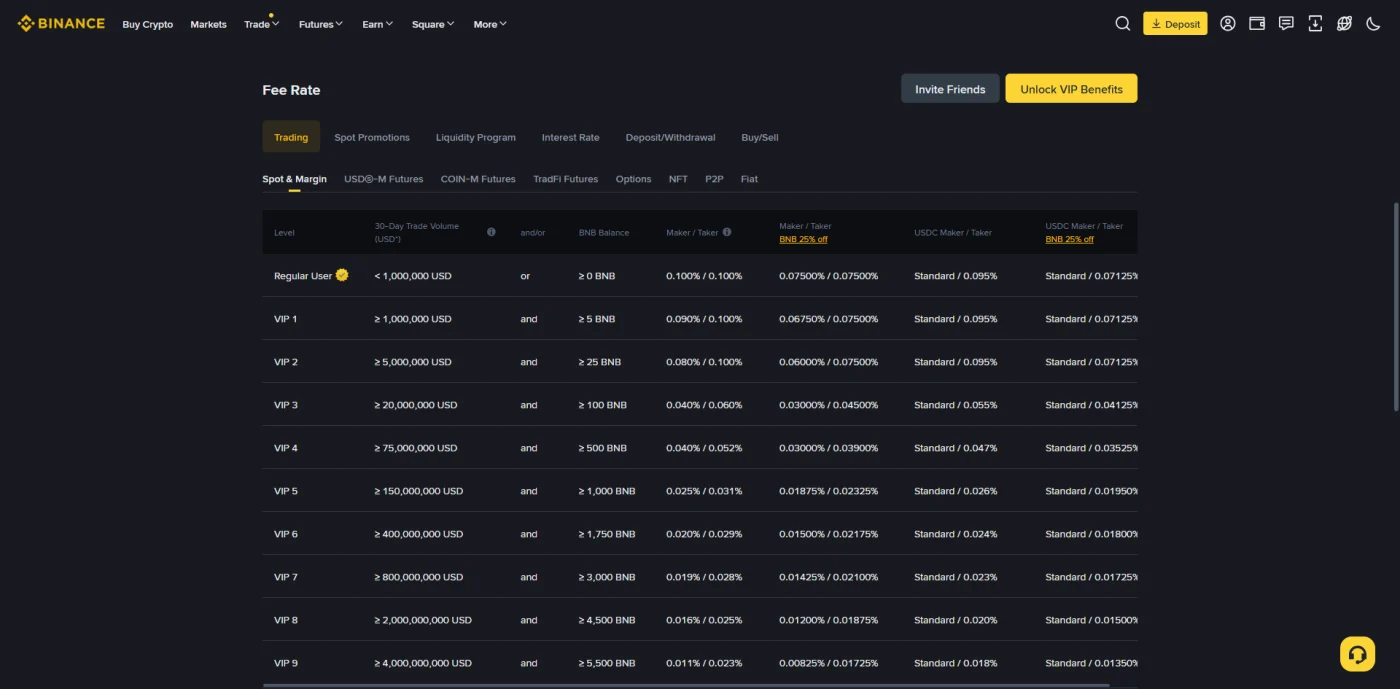Open the Markets page

point(208,24)
